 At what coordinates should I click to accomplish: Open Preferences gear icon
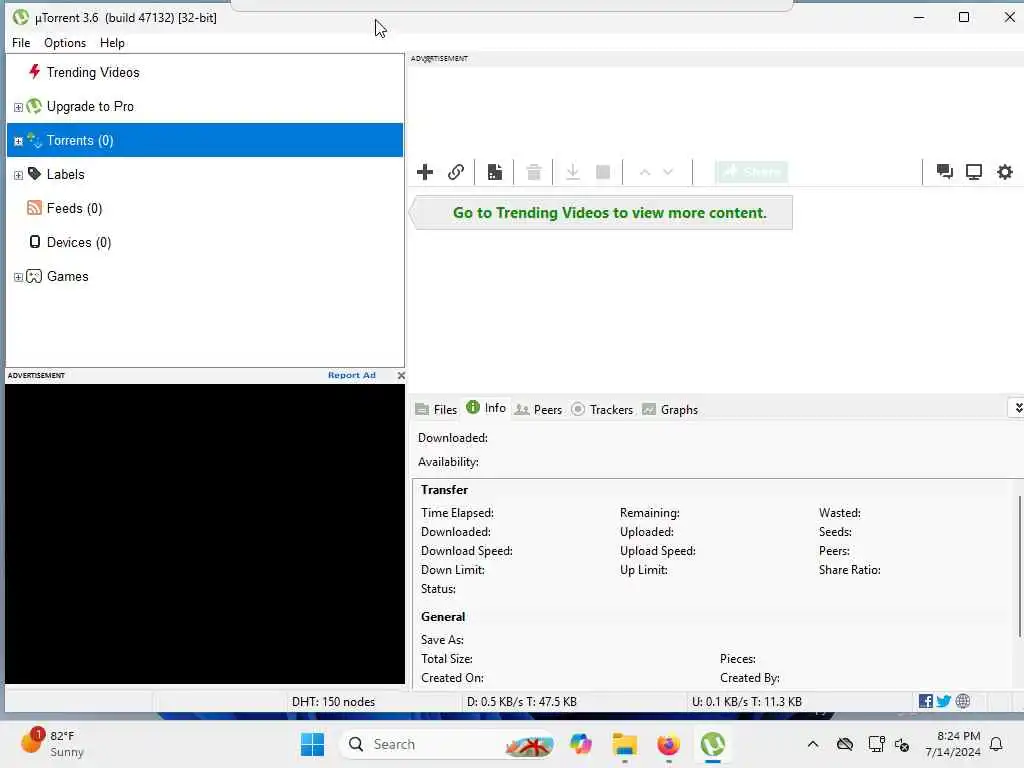pos(1004,172)
